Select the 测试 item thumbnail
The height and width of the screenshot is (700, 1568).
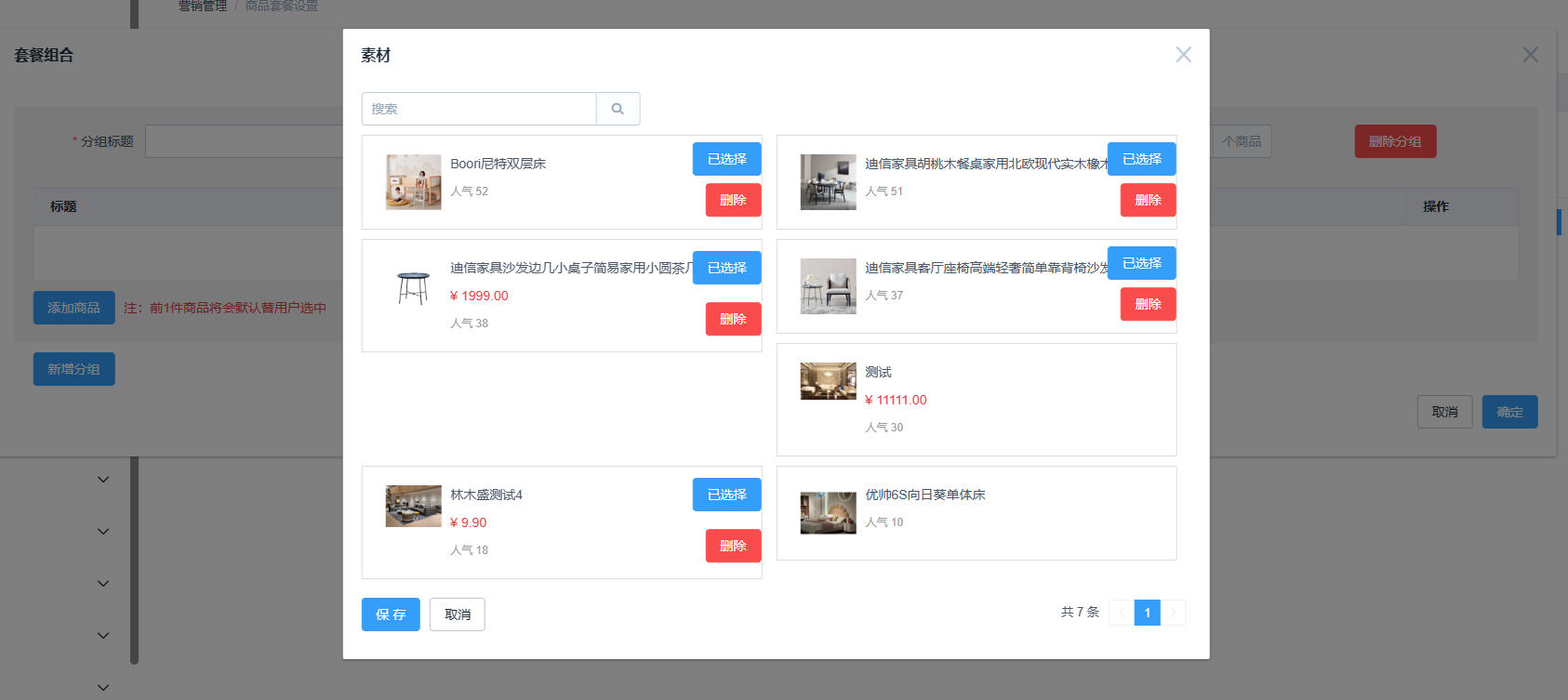click(828, 381)
